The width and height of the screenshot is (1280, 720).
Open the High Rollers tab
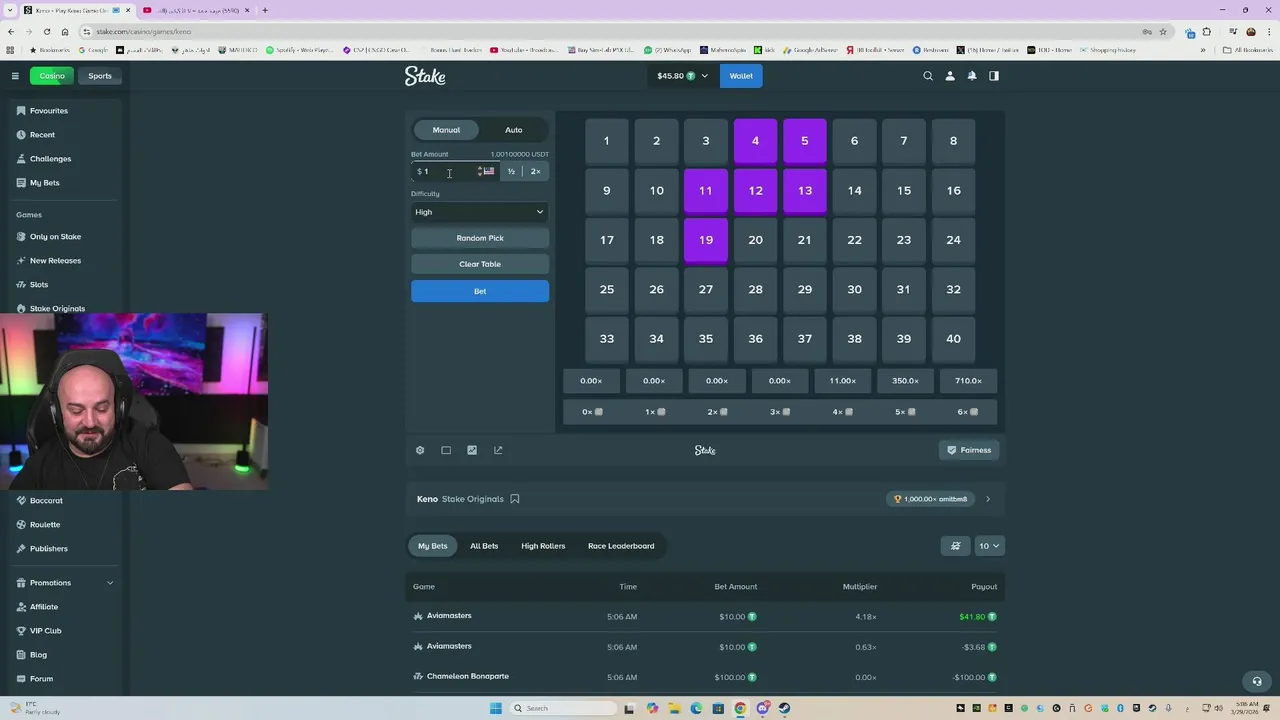(543, 546)
